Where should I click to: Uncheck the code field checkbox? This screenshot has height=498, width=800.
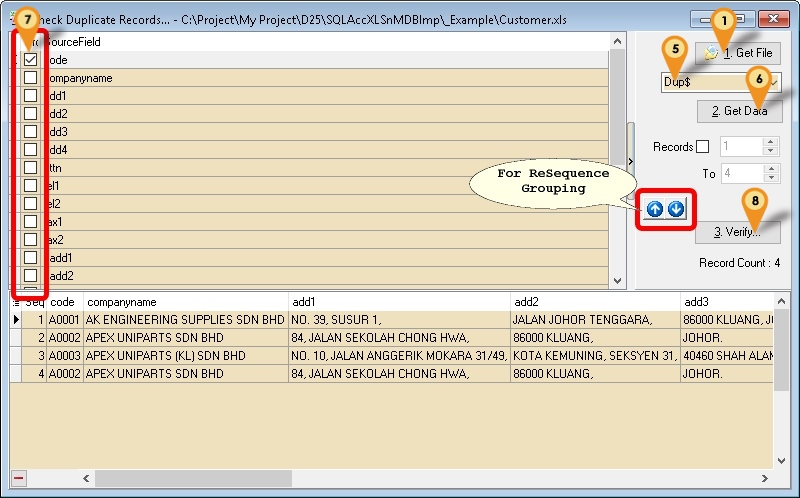[30, 60]
